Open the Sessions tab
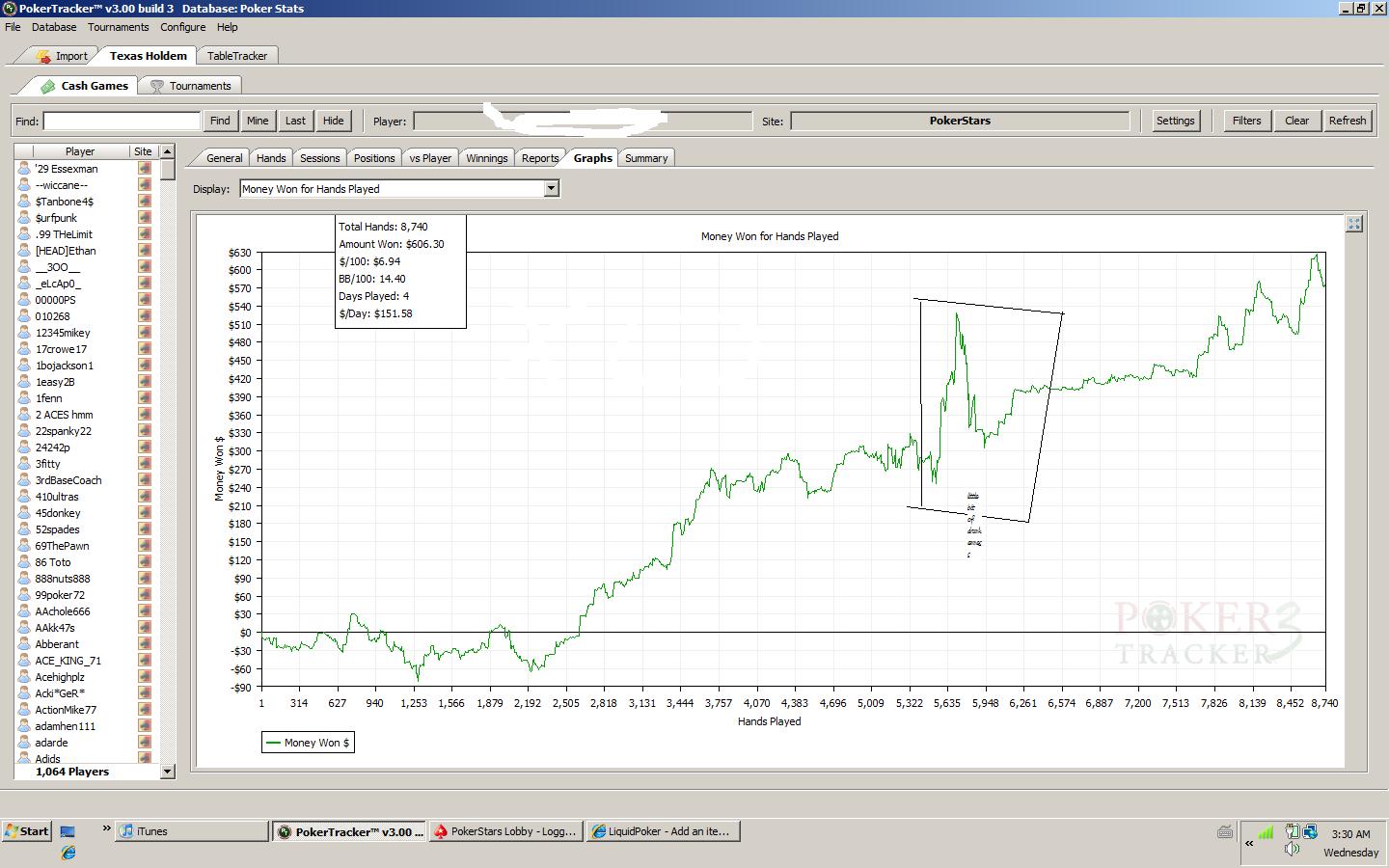Screen dimensions: 1389x868 pos(319,158)
